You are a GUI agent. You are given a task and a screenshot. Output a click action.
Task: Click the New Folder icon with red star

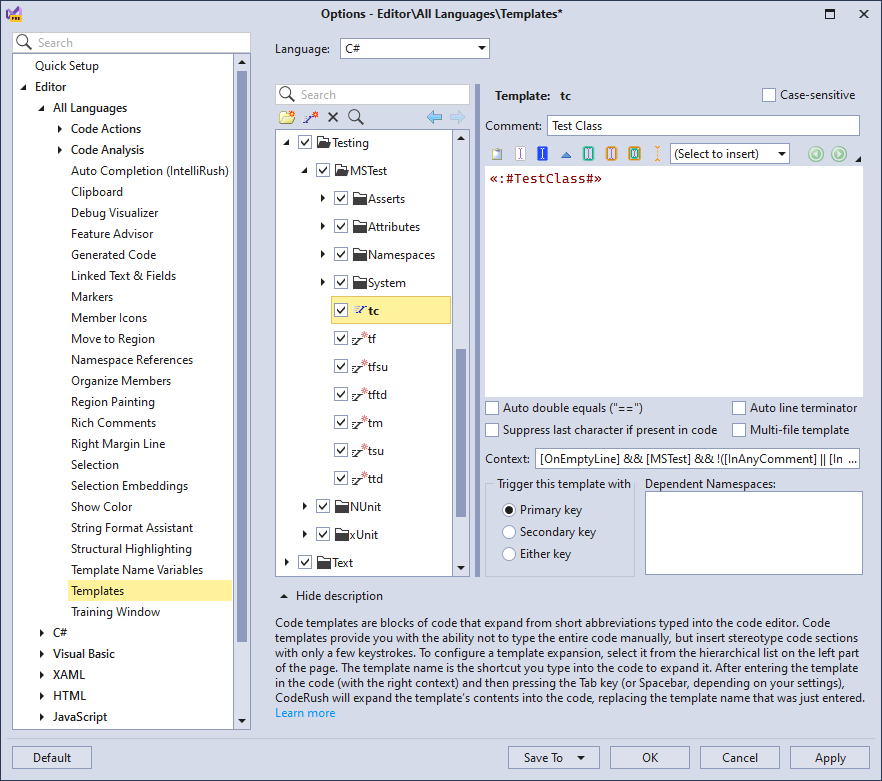287,117
